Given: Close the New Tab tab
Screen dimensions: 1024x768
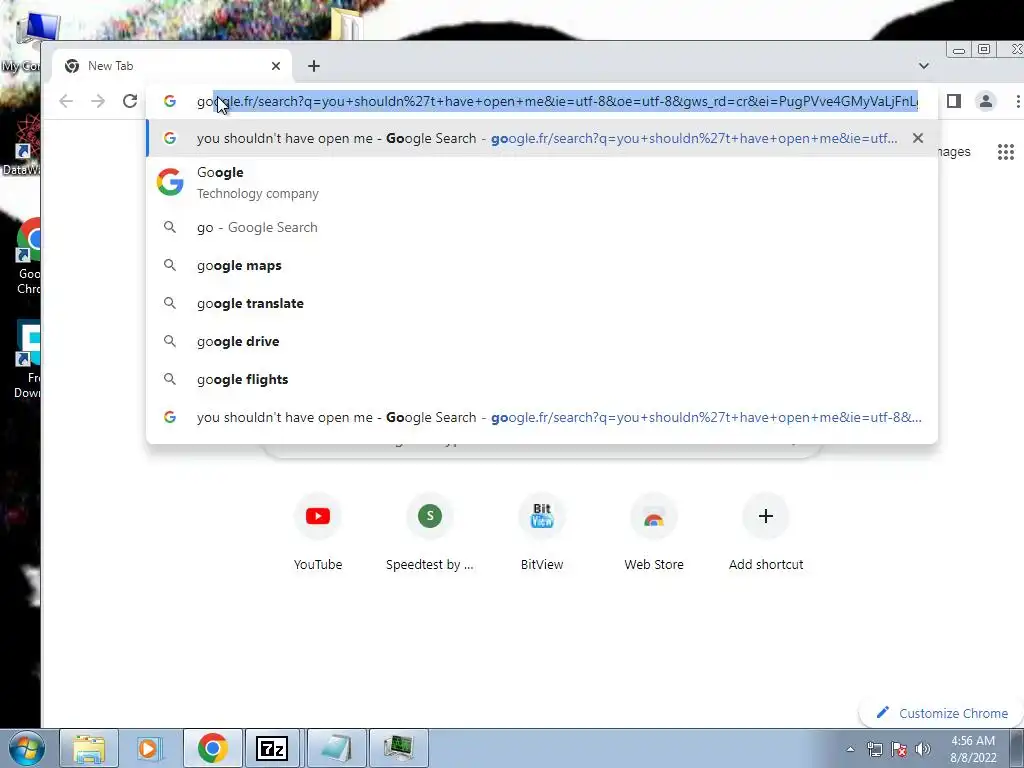Looking at the screenshot, I should (x=276, y=66).
